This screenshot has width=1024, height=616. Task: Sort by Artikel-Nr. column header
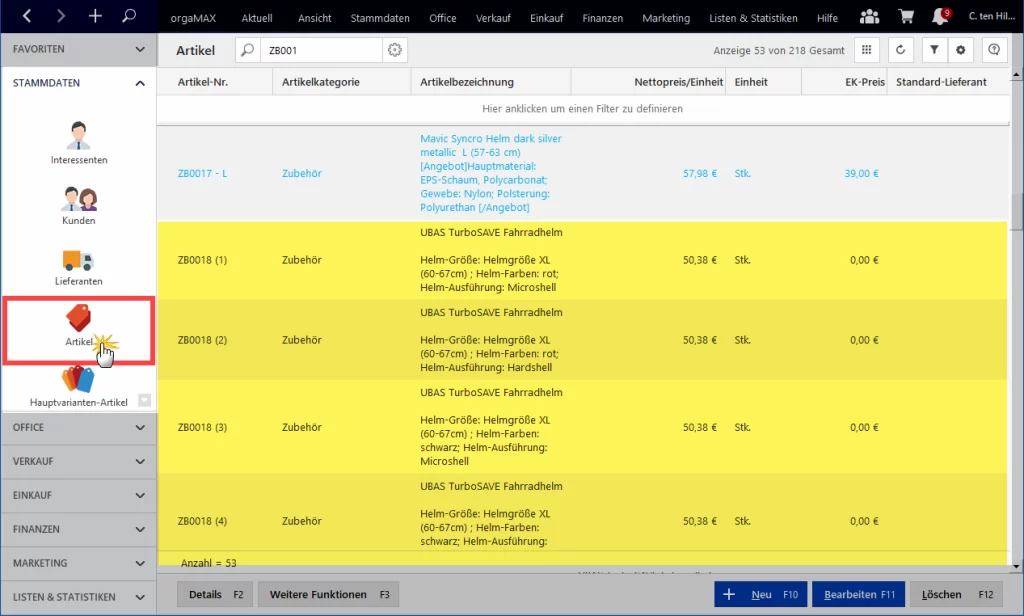click(215, 82)
